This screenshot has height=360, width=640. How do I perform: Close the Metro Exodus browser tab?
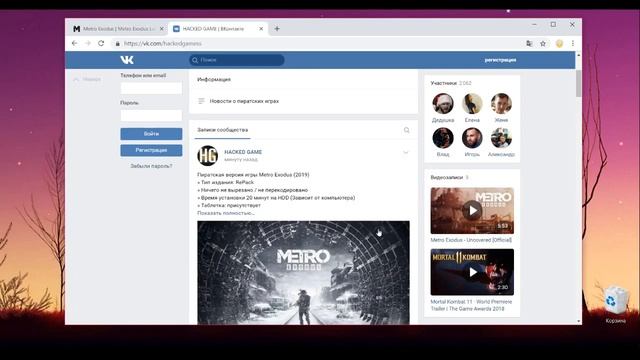(162, 29)
